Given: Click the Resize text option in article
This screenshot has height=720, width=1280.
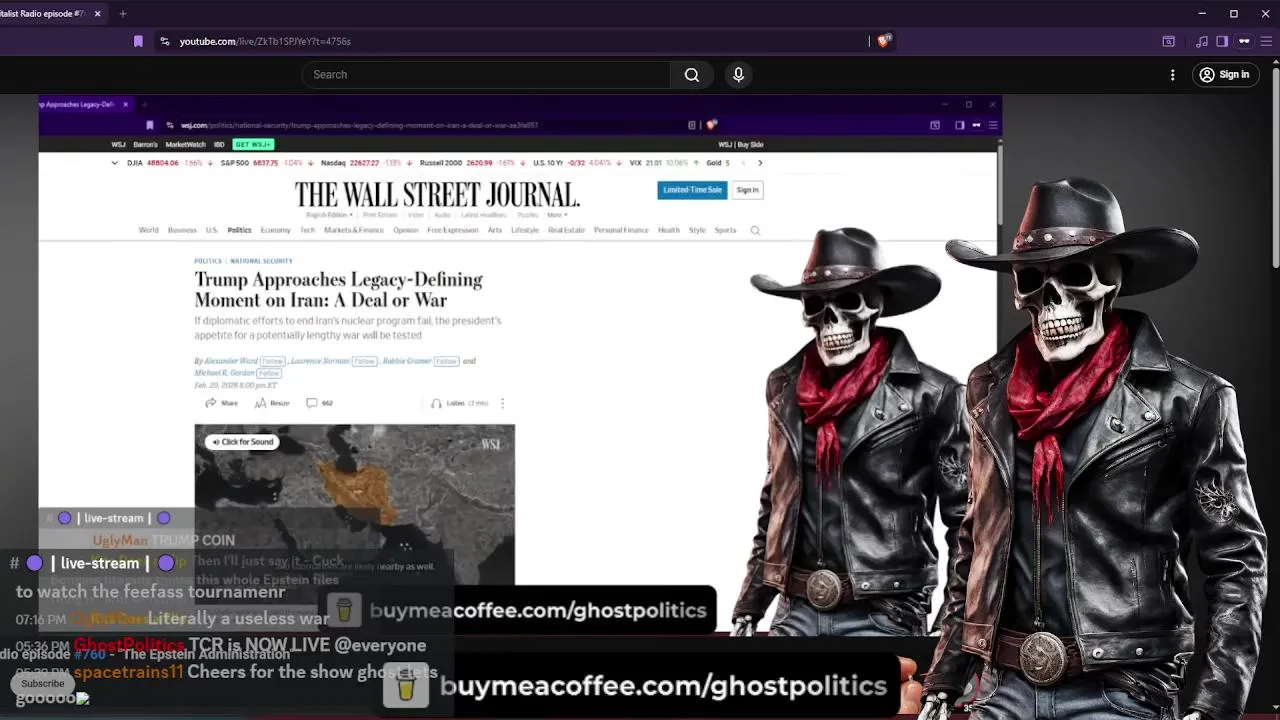Looking at the screenshot, I should point(271,403).
